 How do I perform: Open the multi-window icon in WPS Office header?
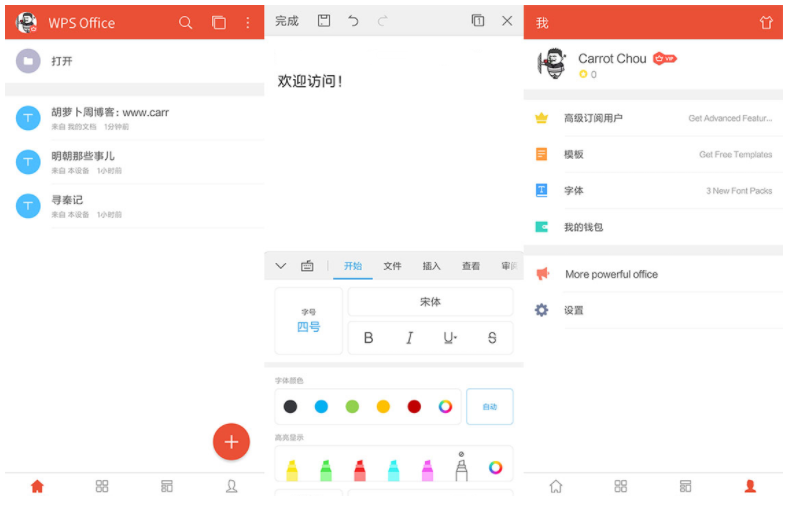pyautogui.click(x=219, y=22)
